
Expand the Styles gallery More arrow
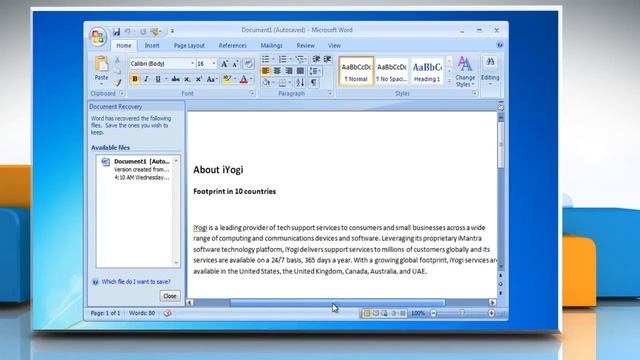pyautogui.click(x=449, y=82)
